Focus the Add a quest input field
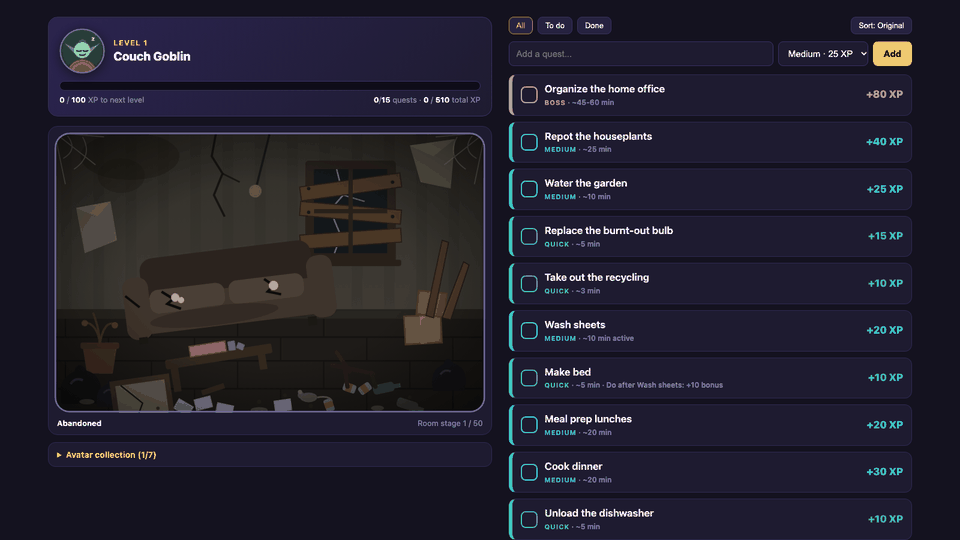960x540 pixels. click(640, 54)
